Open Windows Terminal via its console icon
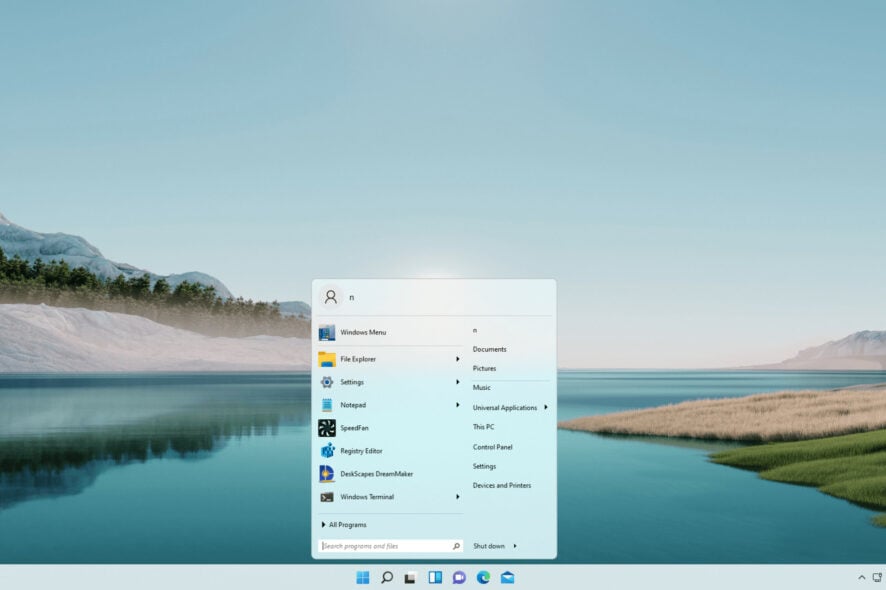 [x=327, y=497]
